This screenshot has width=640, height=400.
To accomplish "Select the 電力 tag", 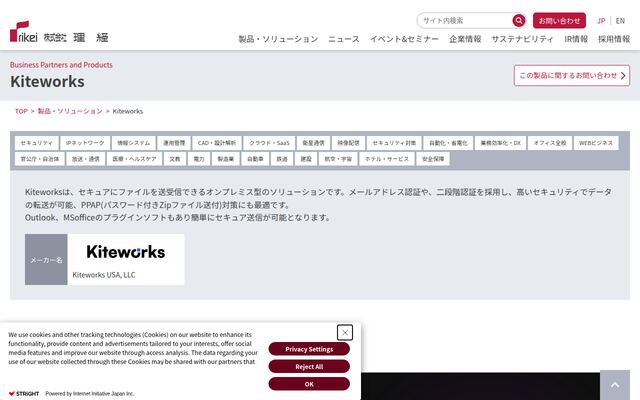I will pos(199,159).
